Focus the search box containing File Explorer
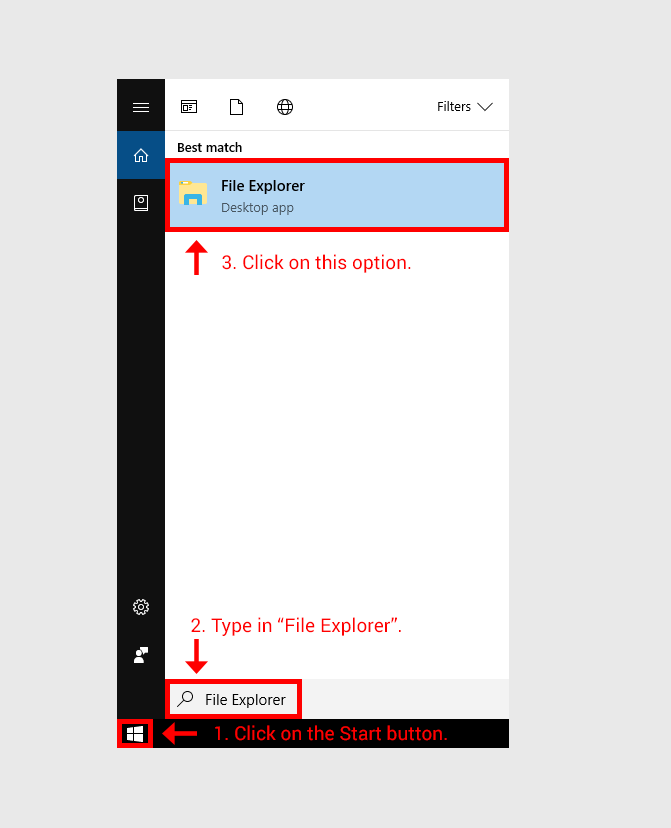This screenshot has width=671, height=828. point(245,700)
